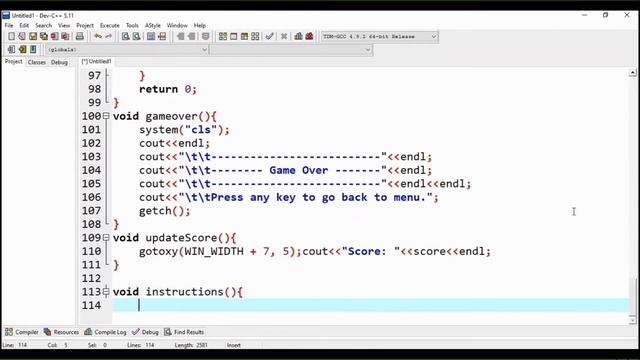The height and width of the screenshot is (360, 640).
Task: Click the Redo arrow icon
Action: 109,36
